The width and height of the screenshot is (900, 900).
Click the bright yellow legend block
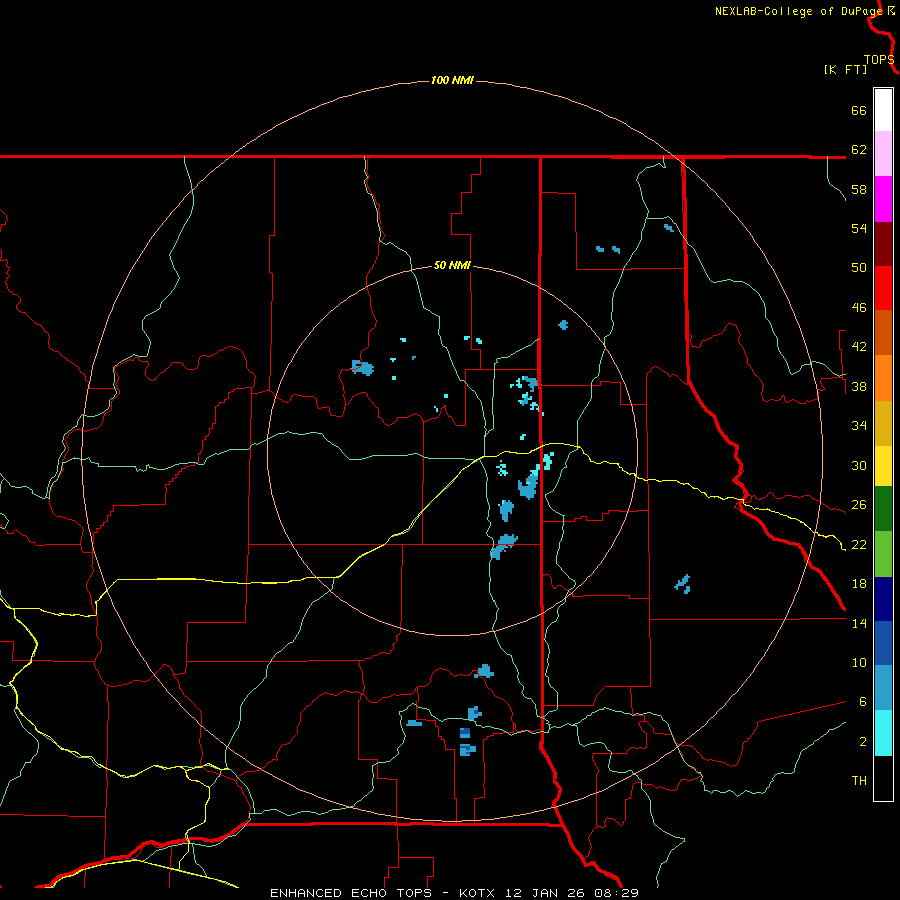click(x=883, y=466)
